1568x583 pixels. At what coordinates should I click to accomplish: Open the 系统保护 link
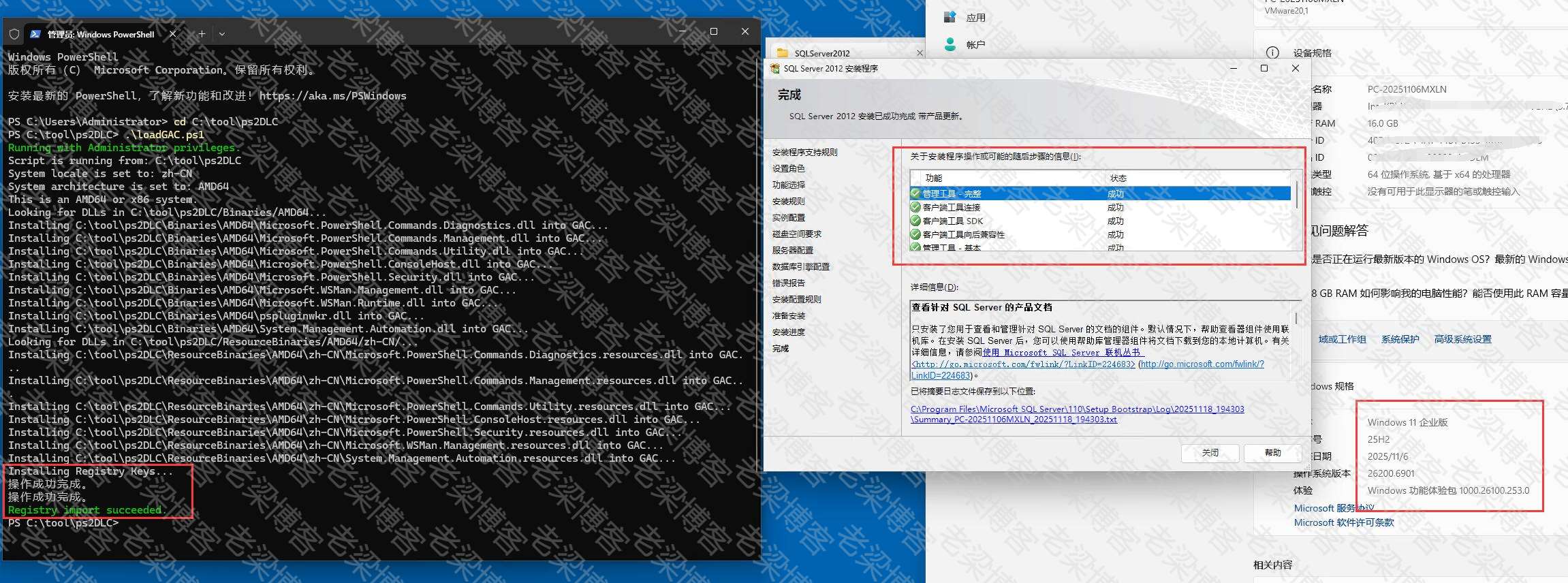tap(1400, 339)
